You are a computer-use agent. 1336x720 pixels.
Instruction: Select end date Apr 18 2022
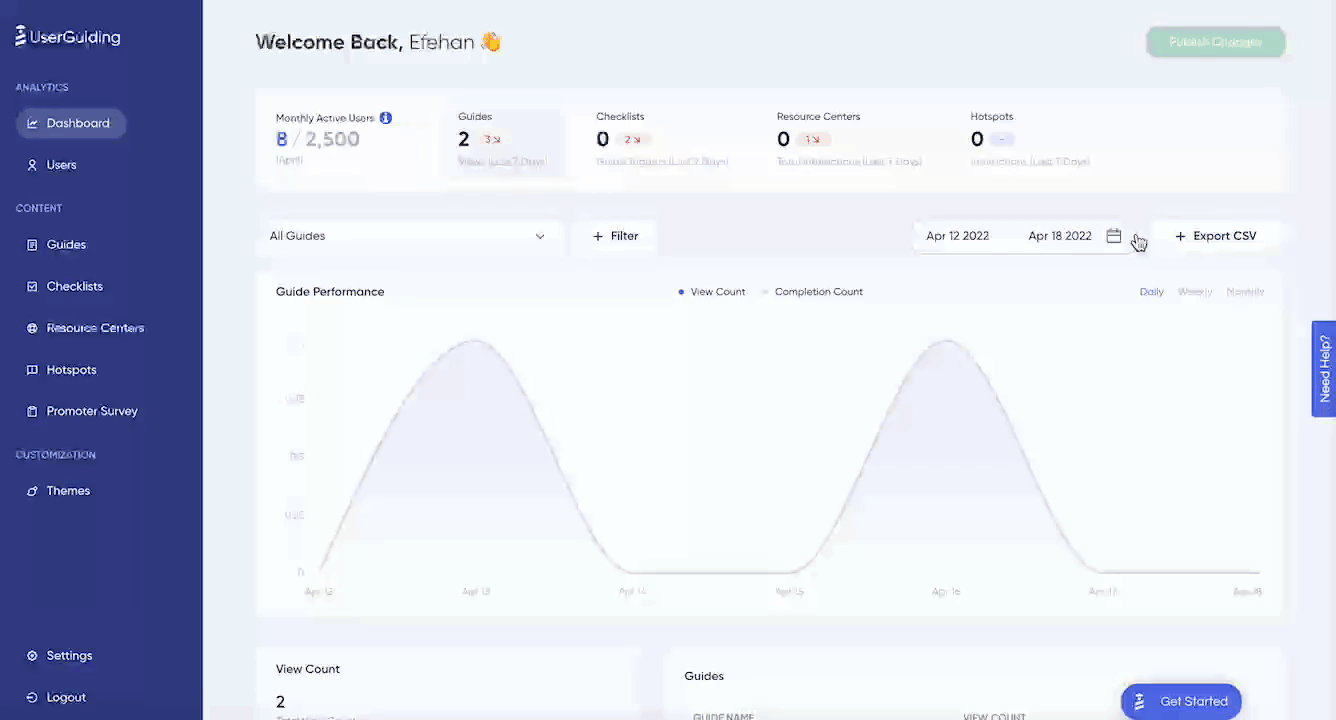[x=1059, y=236]
